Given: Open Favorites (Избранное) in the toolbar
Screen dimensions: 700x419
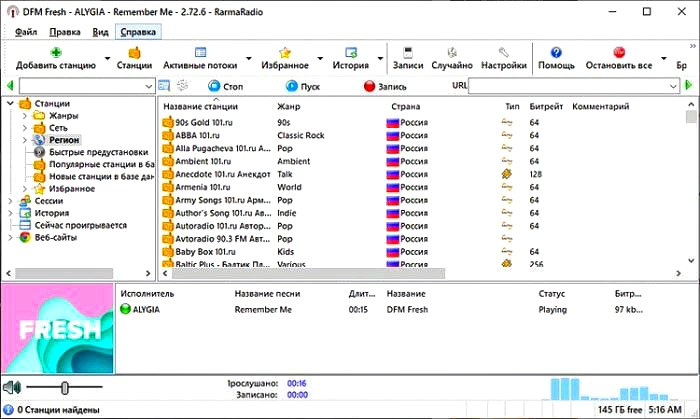Looking at the screenshot, I should point(285,58).
